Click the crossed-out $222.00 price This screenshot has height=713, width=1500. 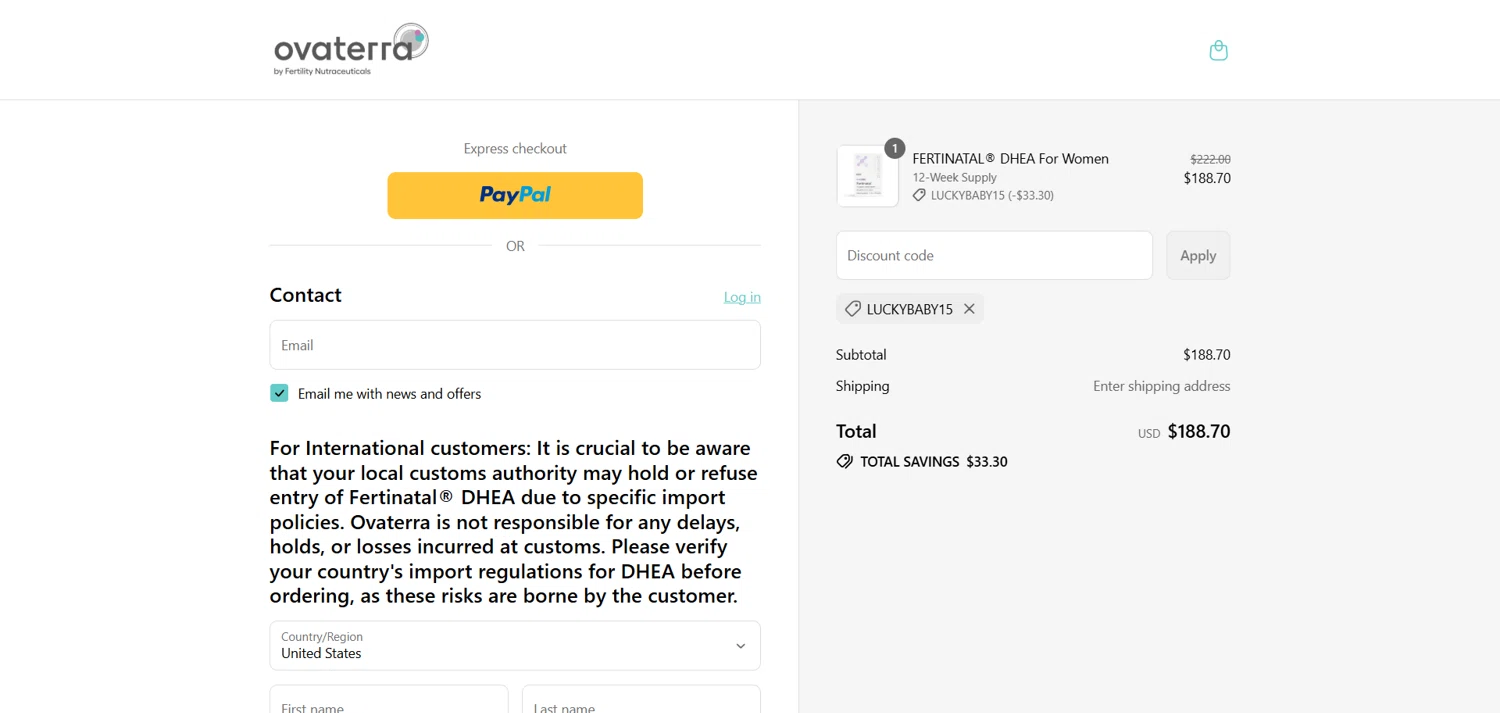pyautogui.click(x=1210, y=159)
